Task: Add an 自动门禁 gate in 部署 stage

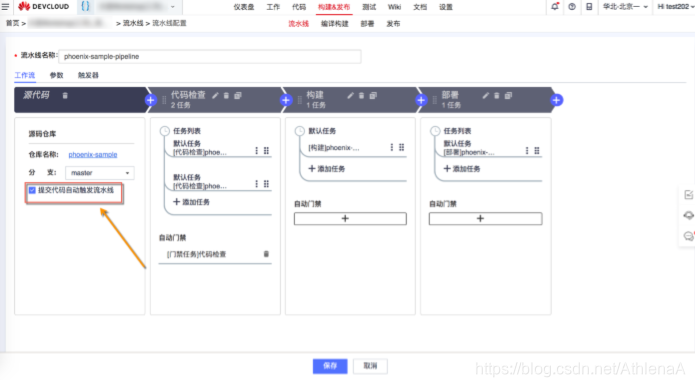Action: [x=485, y=219]
